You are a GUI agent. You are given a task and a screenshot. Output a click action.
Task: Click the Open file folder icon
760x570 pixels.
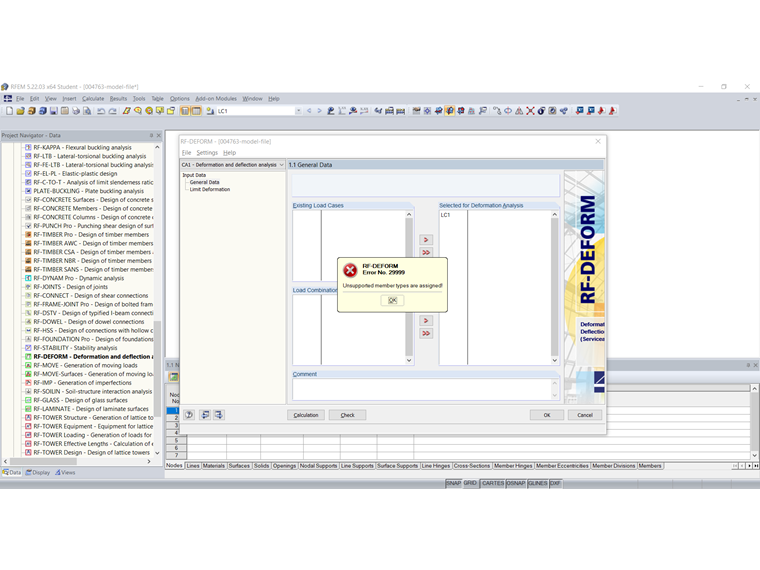tap(20, 111)
